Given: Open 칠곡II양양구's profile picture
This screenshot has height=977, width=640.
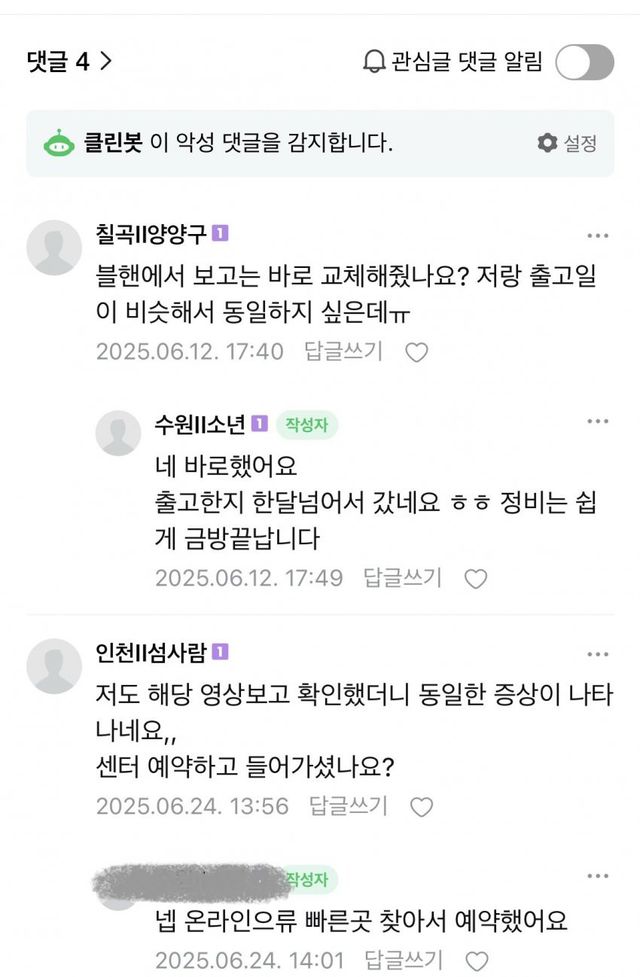Looking at the screenshot, I should pyautogui.click(x=54, y=248).
